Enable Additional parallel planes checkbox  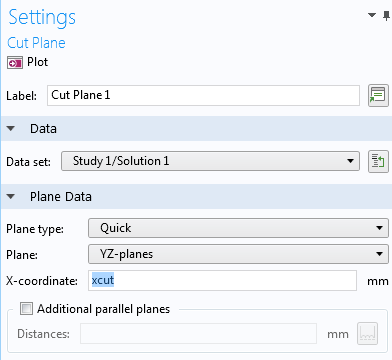[x=26, y=309]
